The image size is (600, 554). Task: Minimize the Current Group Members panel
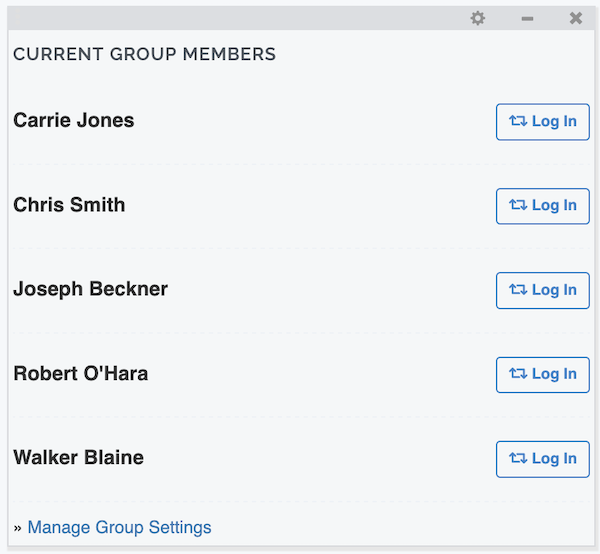pyautogui.click(x=527, y=19)
